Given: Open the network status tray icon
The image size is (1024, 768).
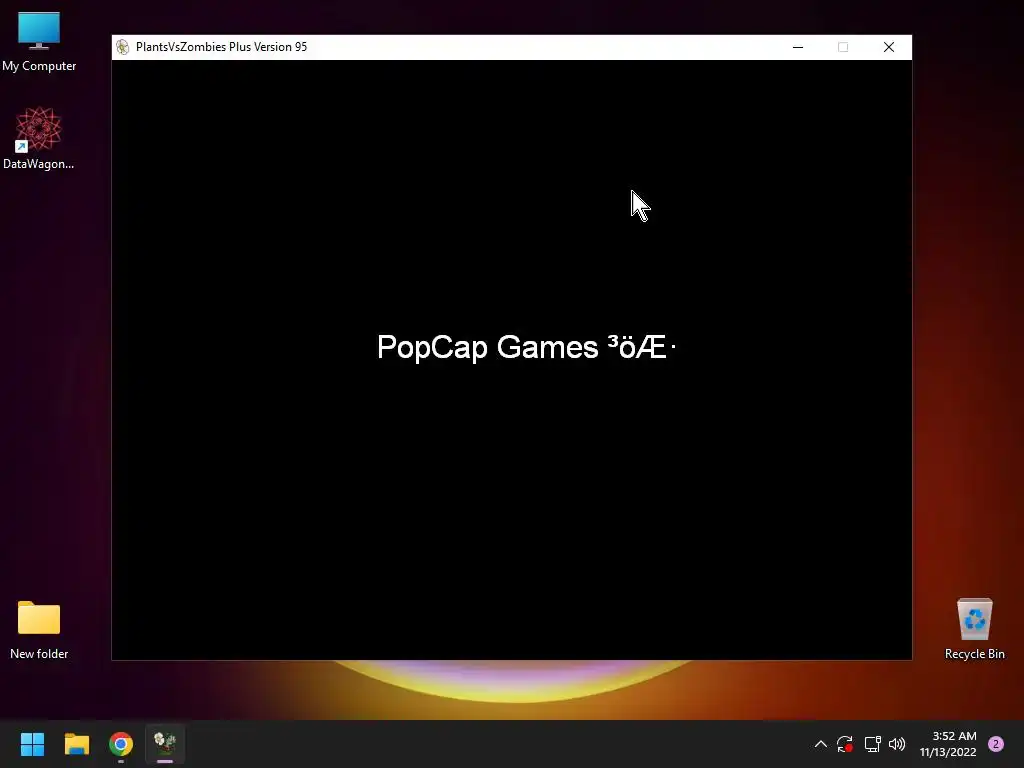Looking at the screenshot, I should point(872,744).
